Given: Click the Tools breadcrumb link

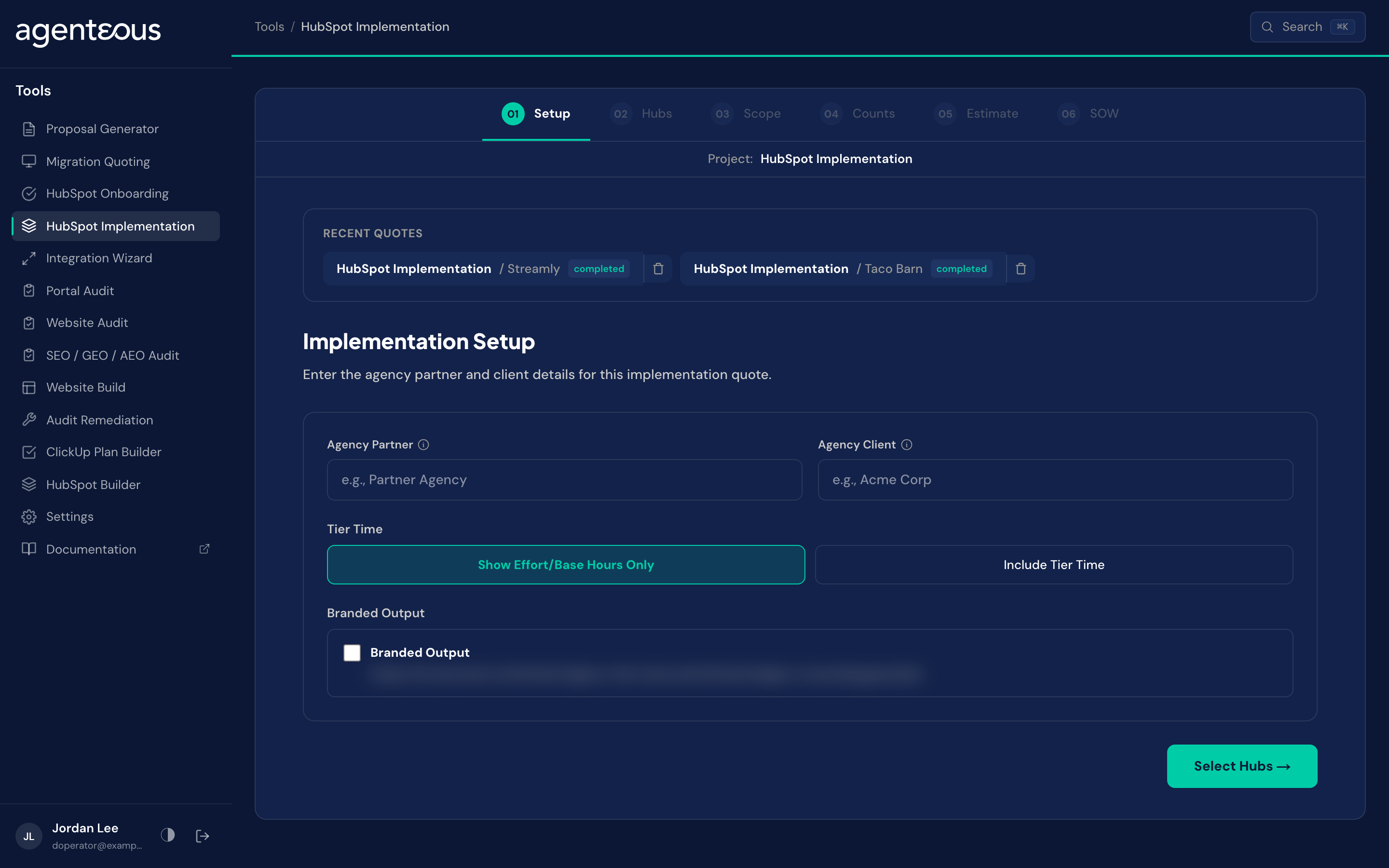Looking at the screenshot, I should pos(269,27).
